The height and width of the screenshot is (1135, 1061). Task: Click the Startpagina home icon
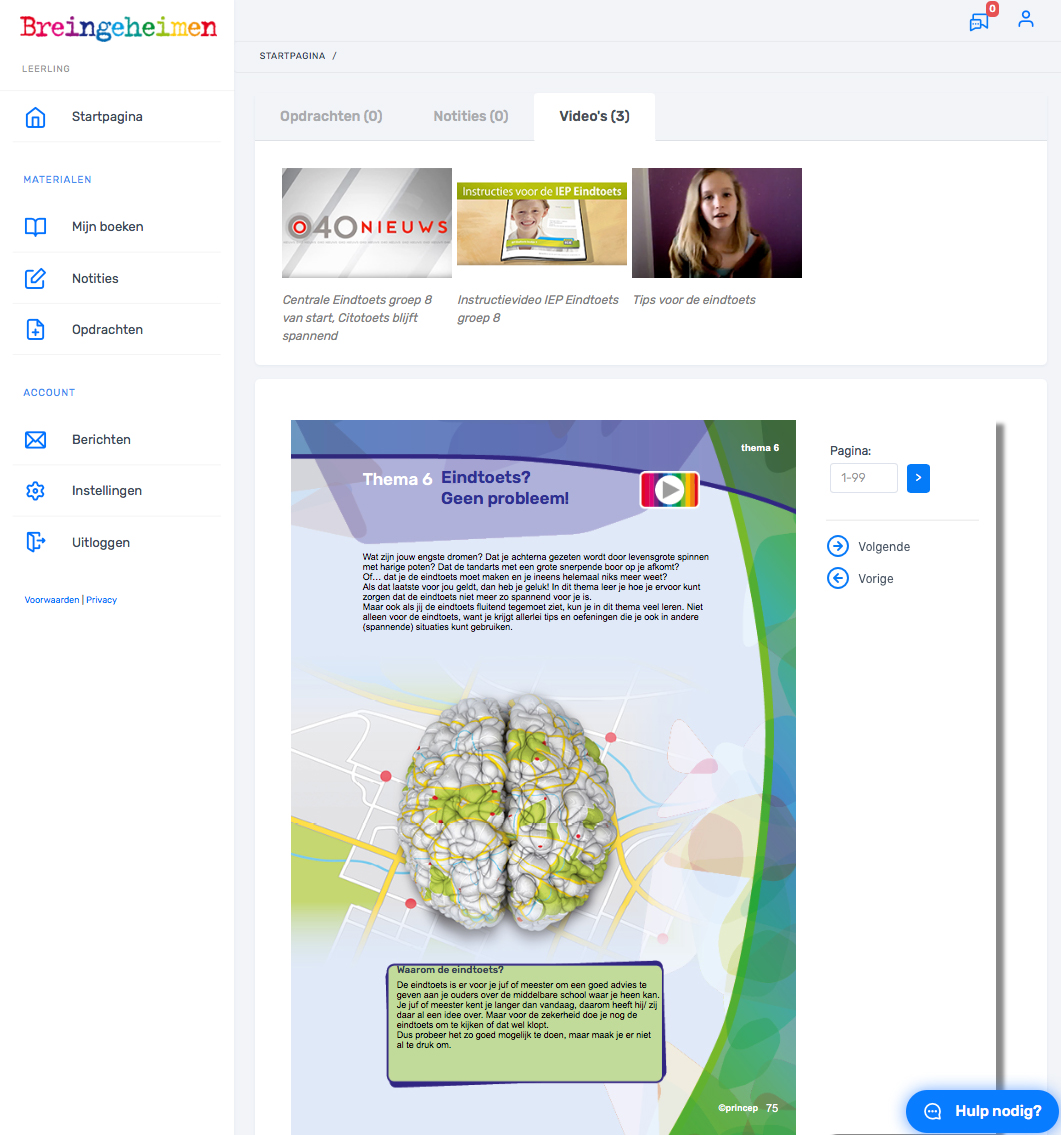pyautogui.click(x=35, y=117)
